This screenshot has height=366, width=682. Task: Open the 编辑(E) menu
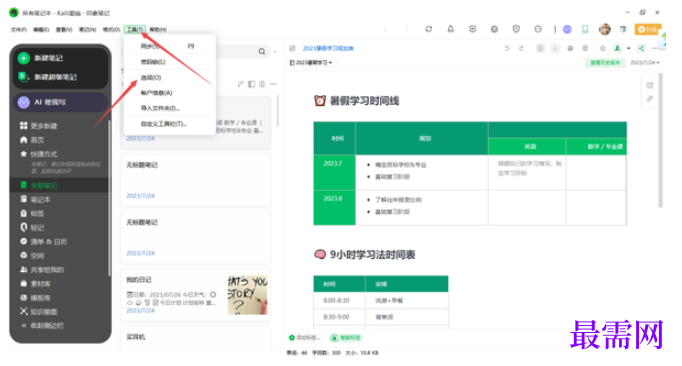41,30
